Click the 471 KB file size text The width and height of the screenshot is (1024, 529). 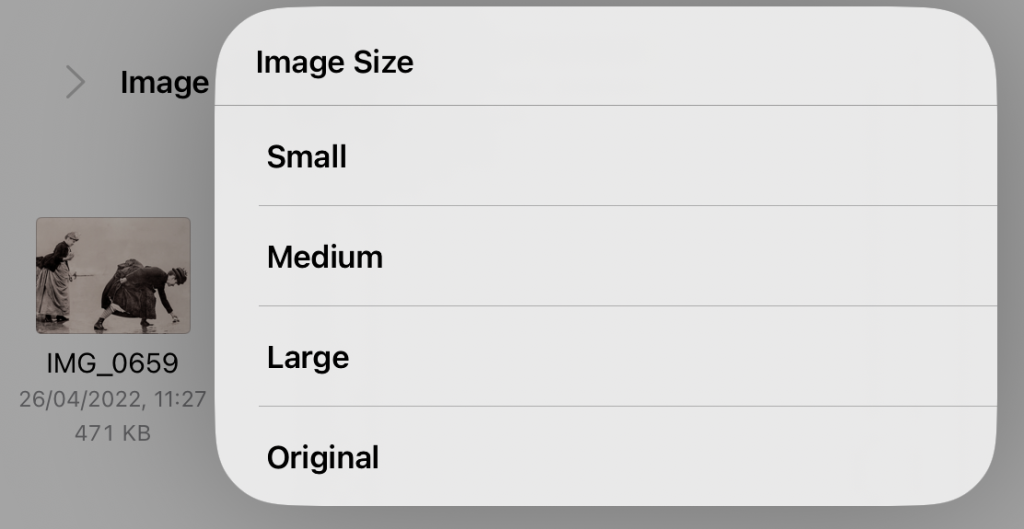point(112,434)
